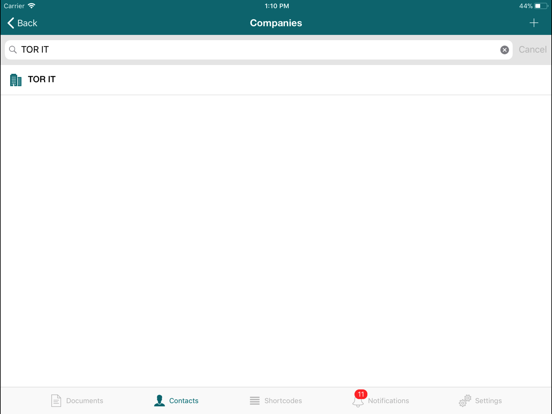552x414 pixels.
Task: Switch to the Documents tab
Action: [77, 401]
